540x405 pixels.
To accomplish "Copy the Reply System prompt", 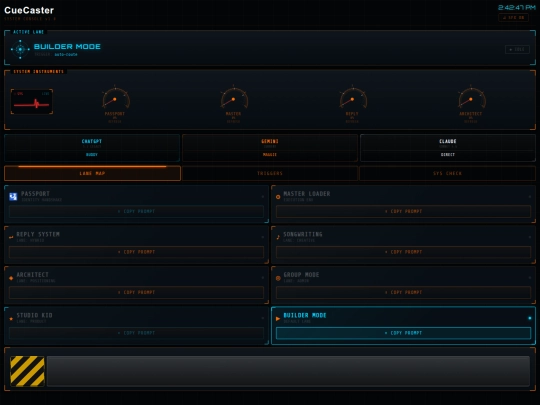I will coord(136,252).
